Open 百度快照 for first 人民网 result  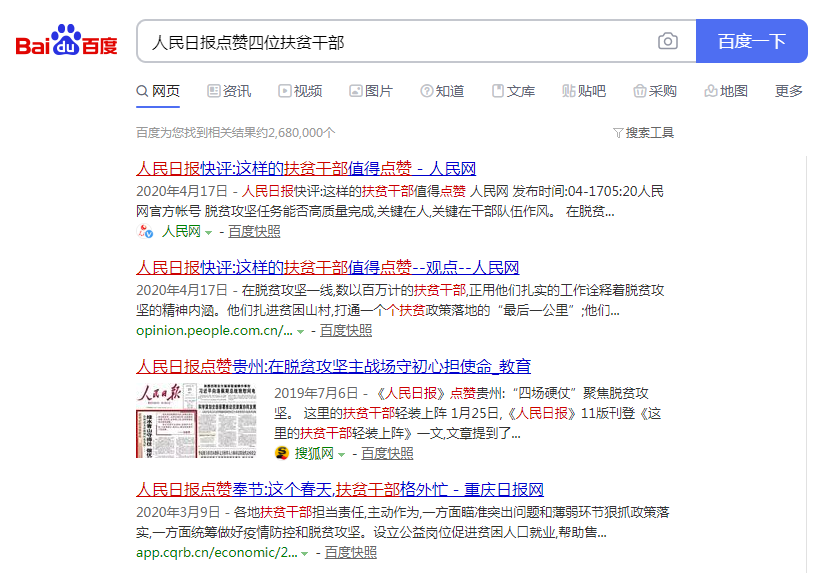pyautogui.click(x=254, y=231)
